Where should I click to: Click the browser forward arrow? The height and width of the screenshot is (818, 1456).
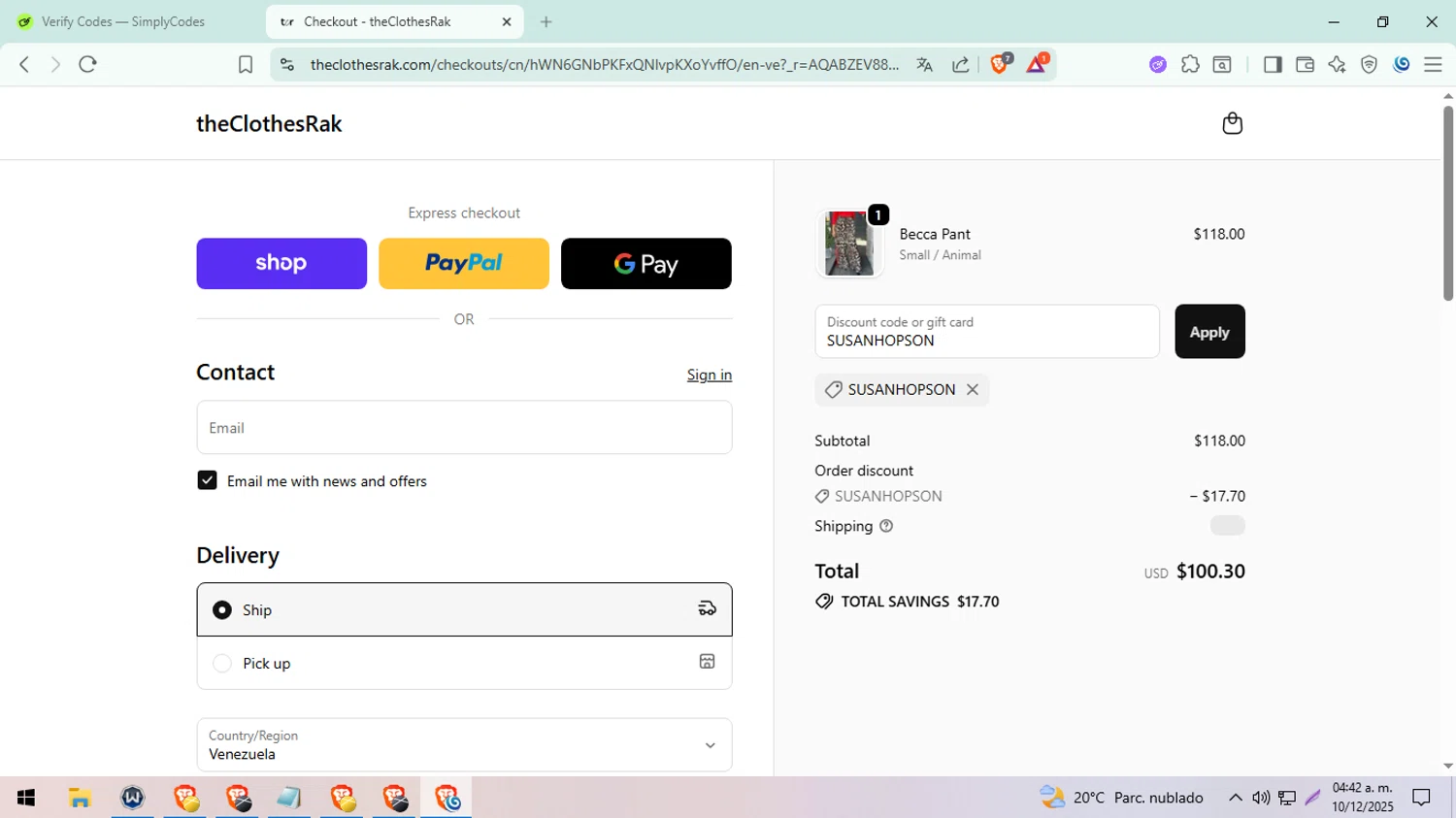55,64
